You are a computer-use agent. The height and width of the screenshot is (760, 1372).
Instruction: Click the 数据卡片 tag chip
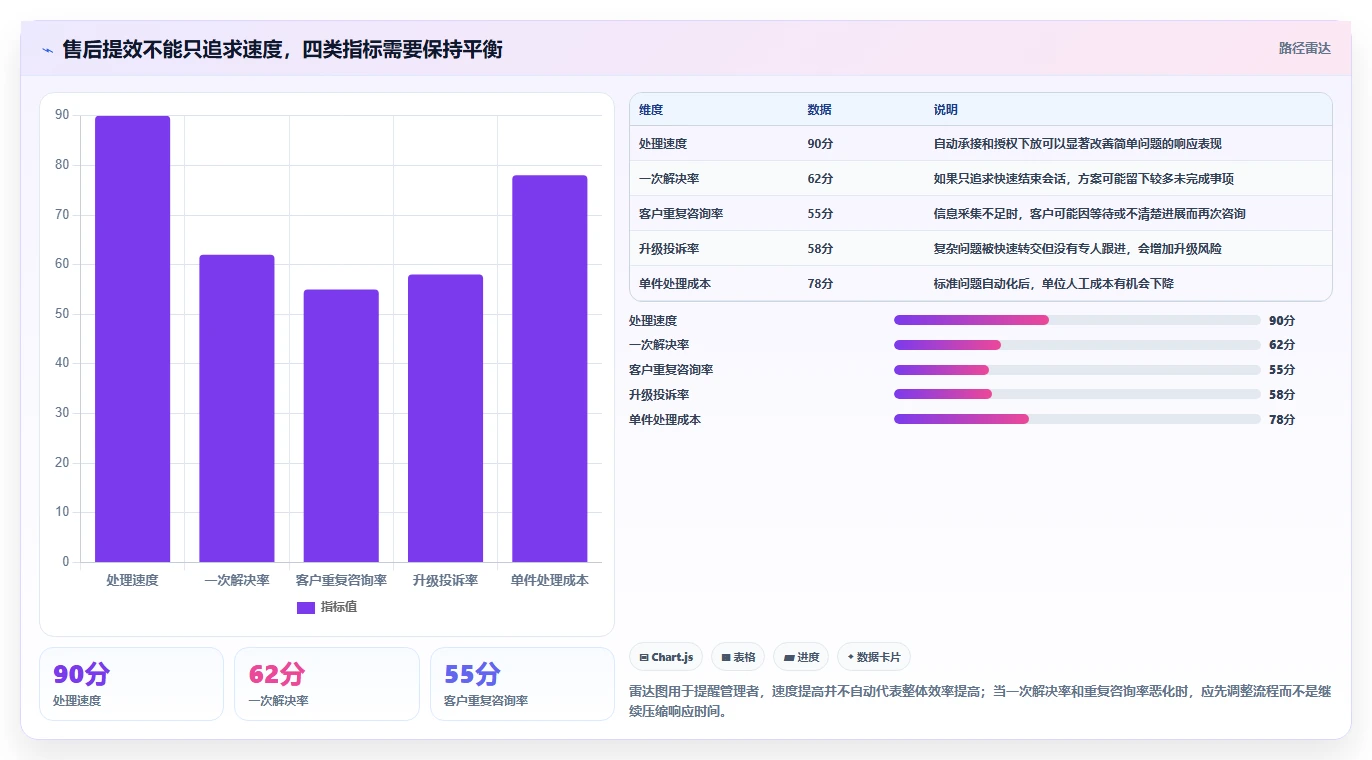874,657
